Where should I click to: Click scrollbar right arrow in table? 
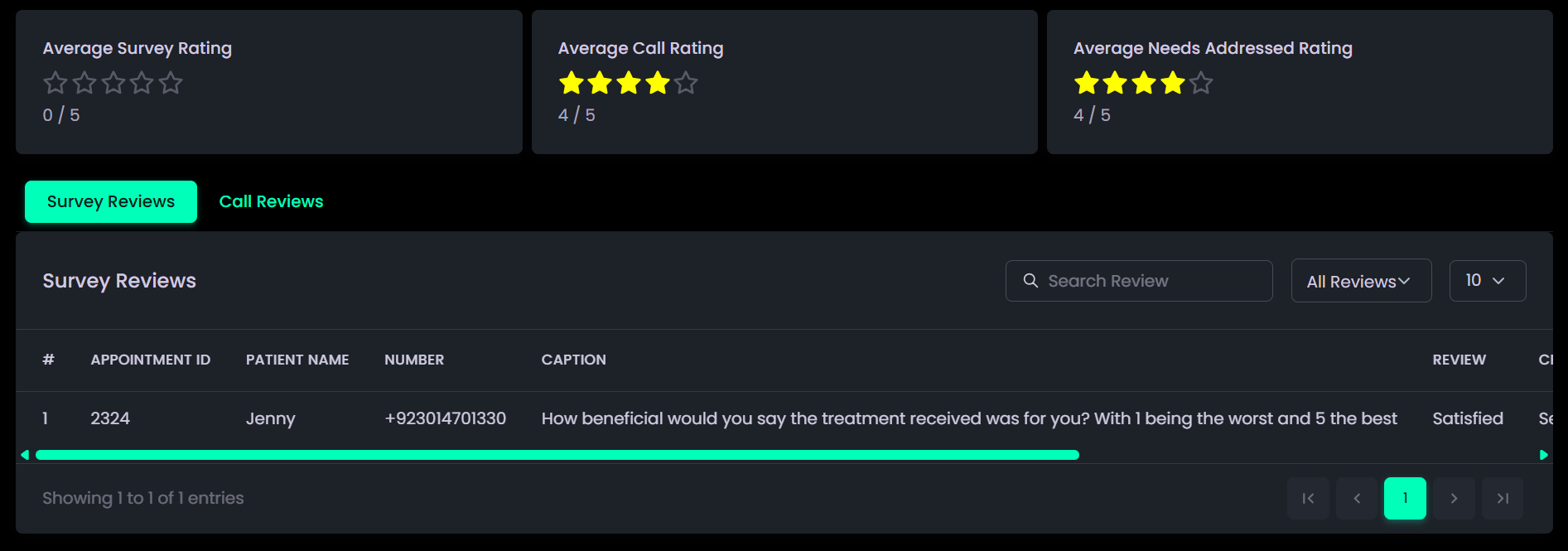pos(1543,455)
